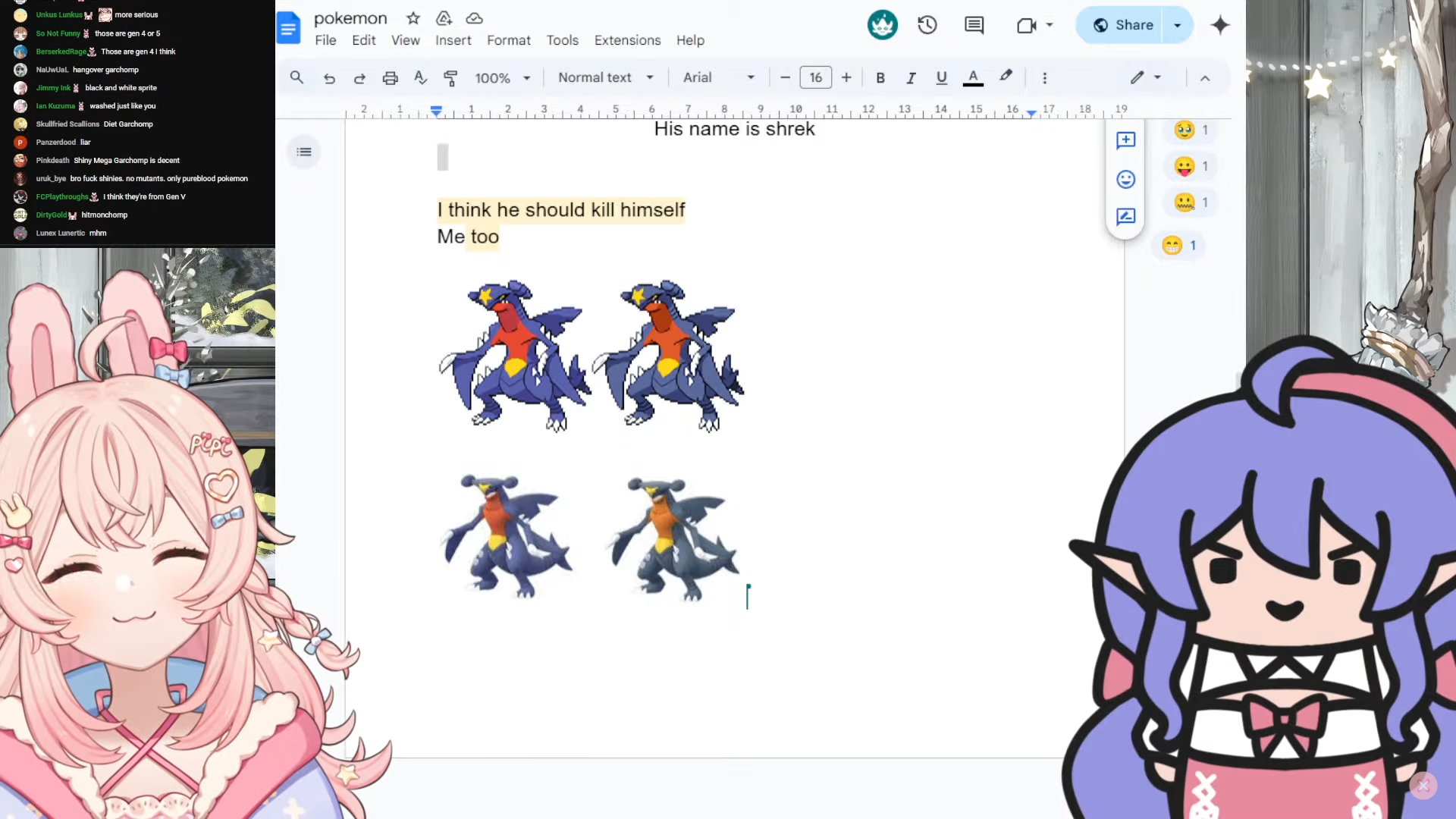Viewport: 1456px width, 819px height.
Task: Activate the paint format roller
Action: coord(450,78)
